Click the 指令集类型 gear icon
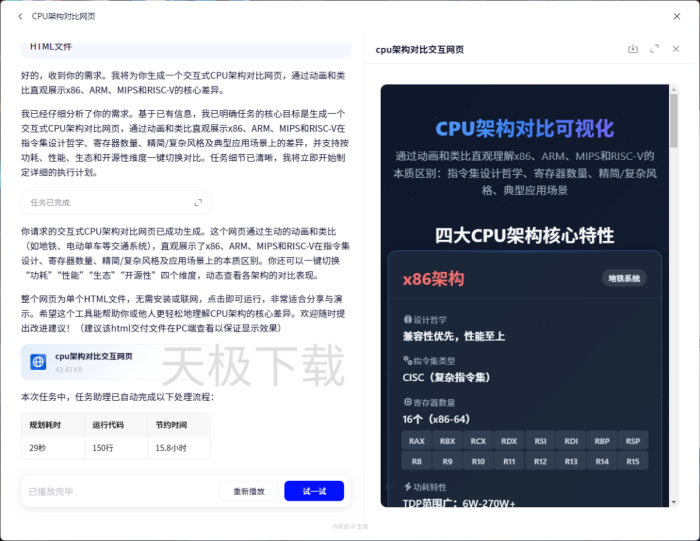The height and width of the screenshot is (541, 700). click(x=408, y=360)
